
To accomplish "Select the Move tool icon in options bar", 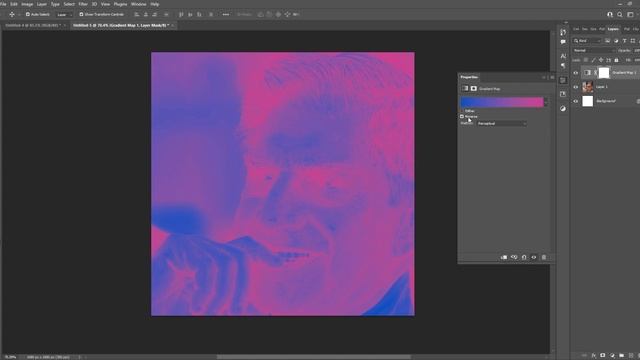I will coord(11,14).
